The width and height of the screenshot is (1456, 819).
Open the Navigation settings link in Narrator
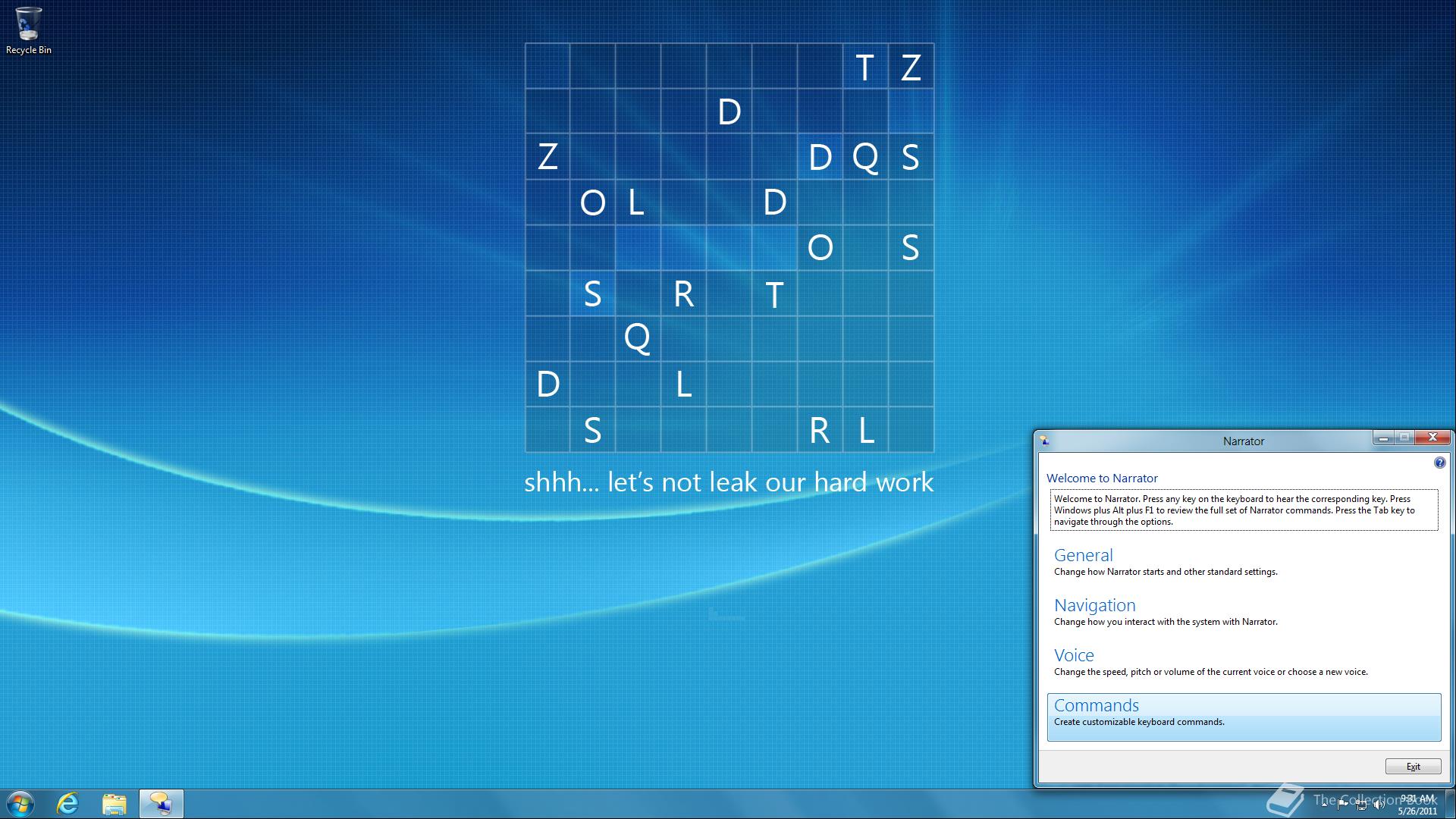(1094, 605)
